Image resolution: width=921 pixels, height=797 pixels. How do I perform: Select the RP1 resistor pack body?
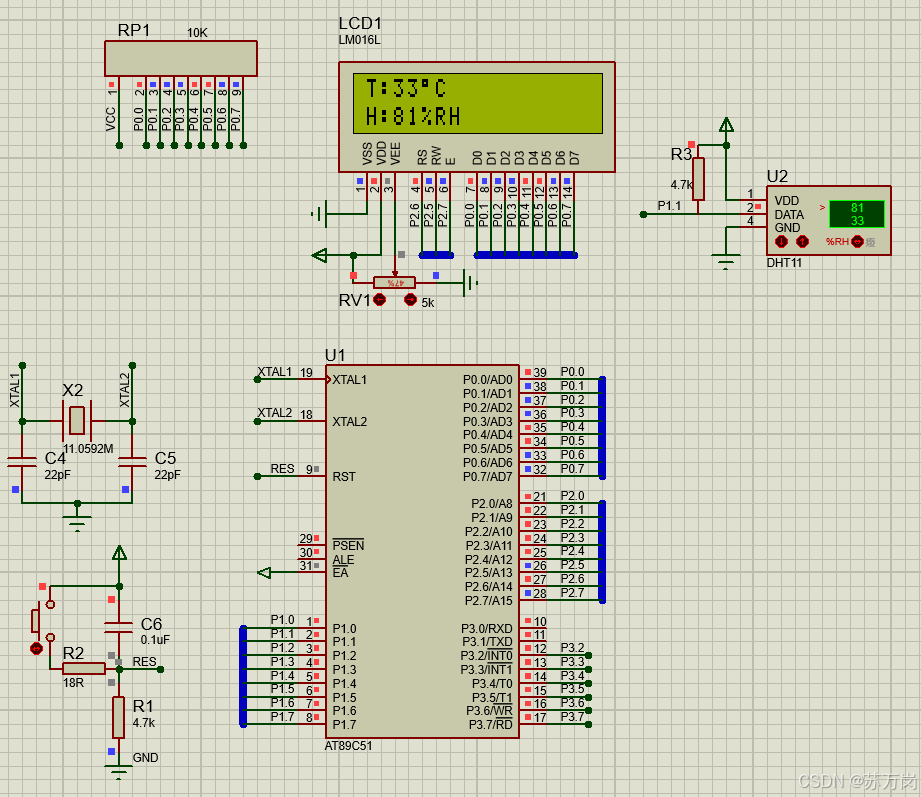181,58
